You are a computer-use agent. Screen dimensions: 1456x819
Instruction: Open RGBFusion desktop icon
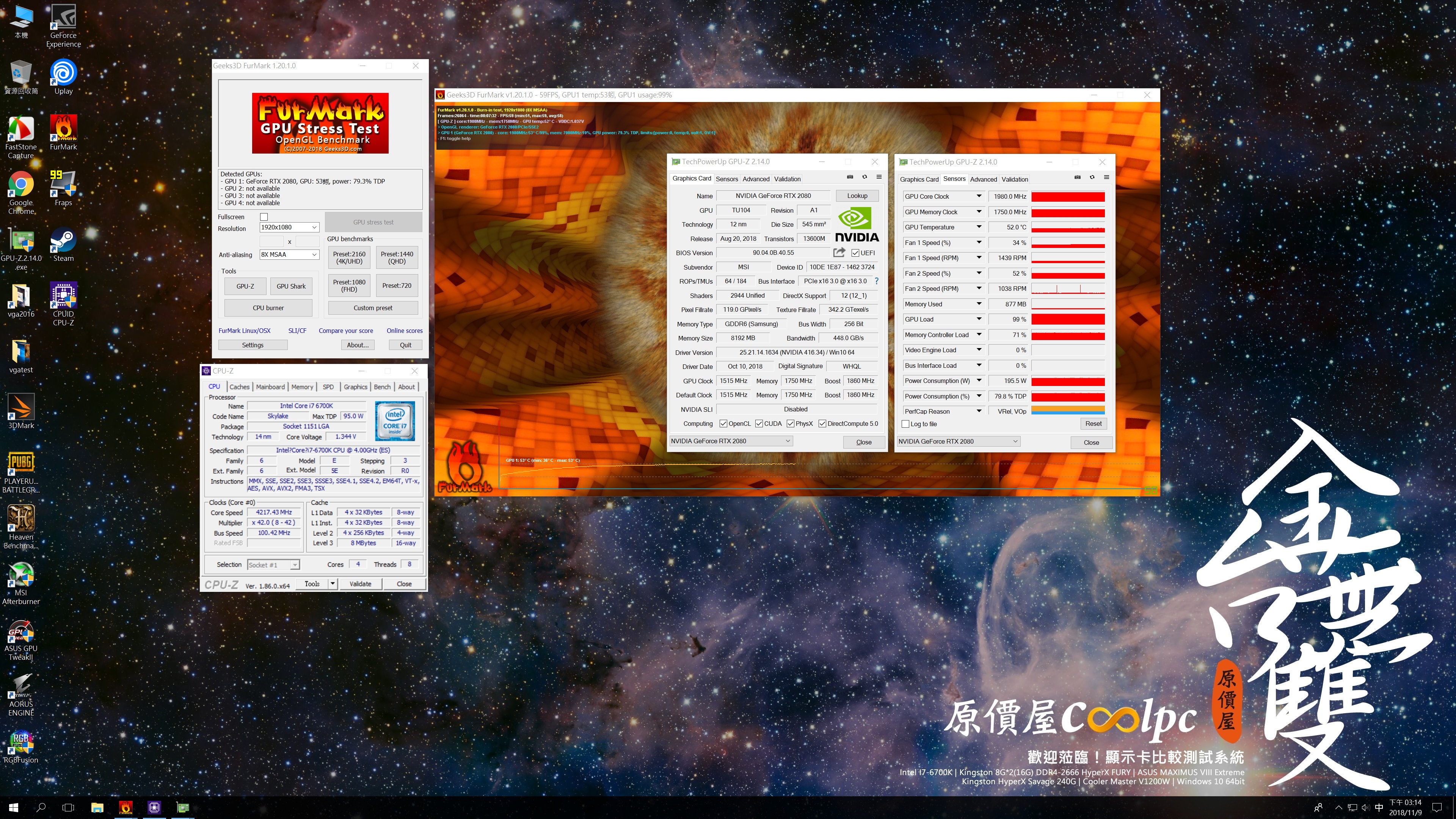coord(21,746)
